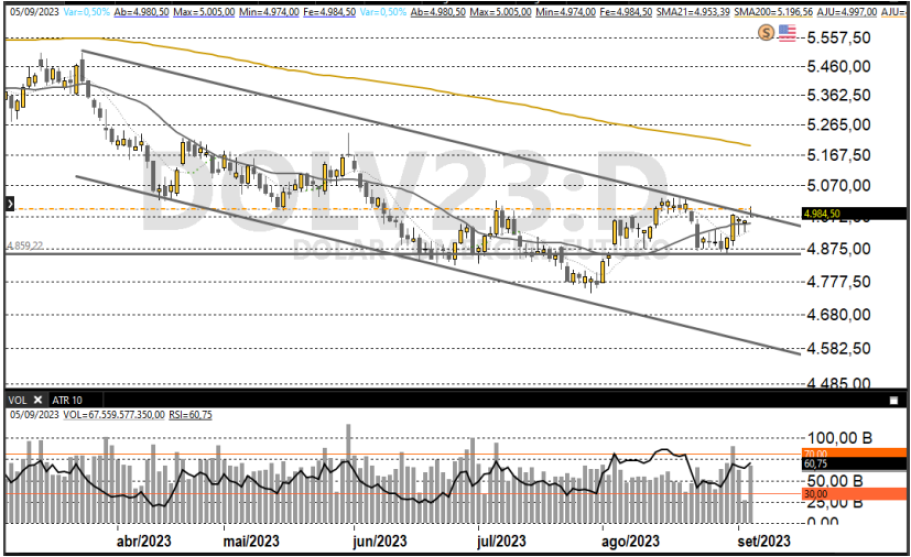This screenshot has width=911, height=557.
Task: Maximize the indicator panel via square icon
Action: point(893,398)
